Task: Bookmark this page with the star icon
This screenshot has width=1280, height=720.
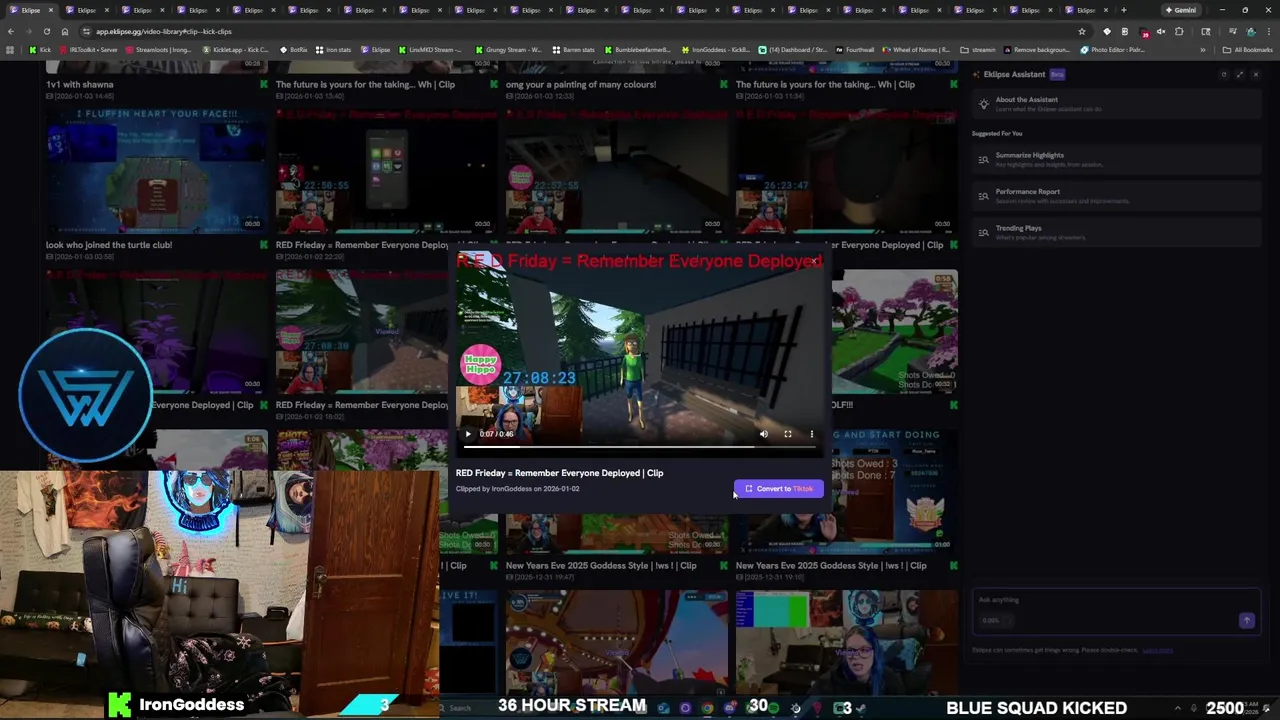Action: [1082, 31]
